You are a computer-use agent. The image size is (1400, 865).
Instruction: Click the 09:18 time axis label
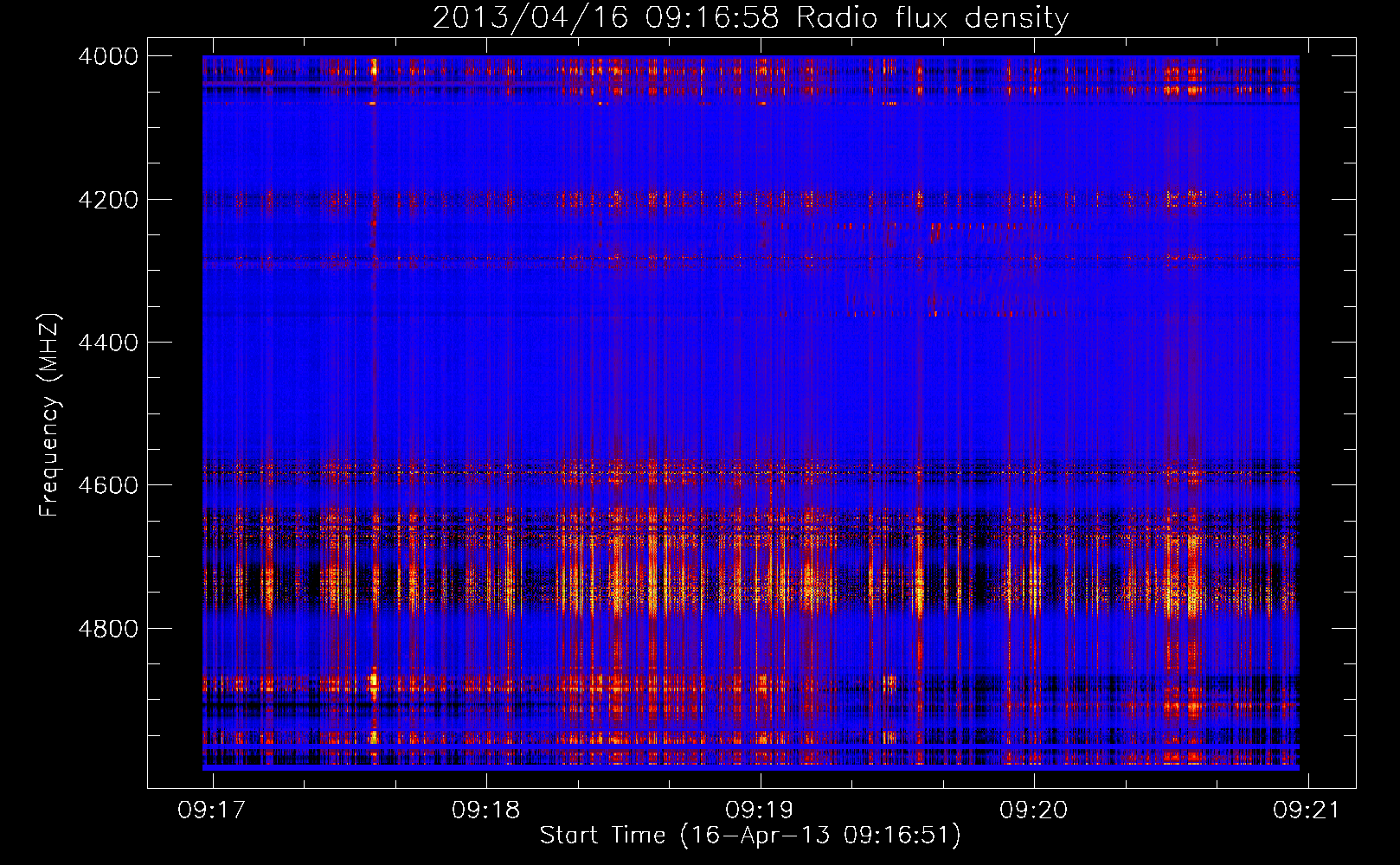(x=486, y=810)
